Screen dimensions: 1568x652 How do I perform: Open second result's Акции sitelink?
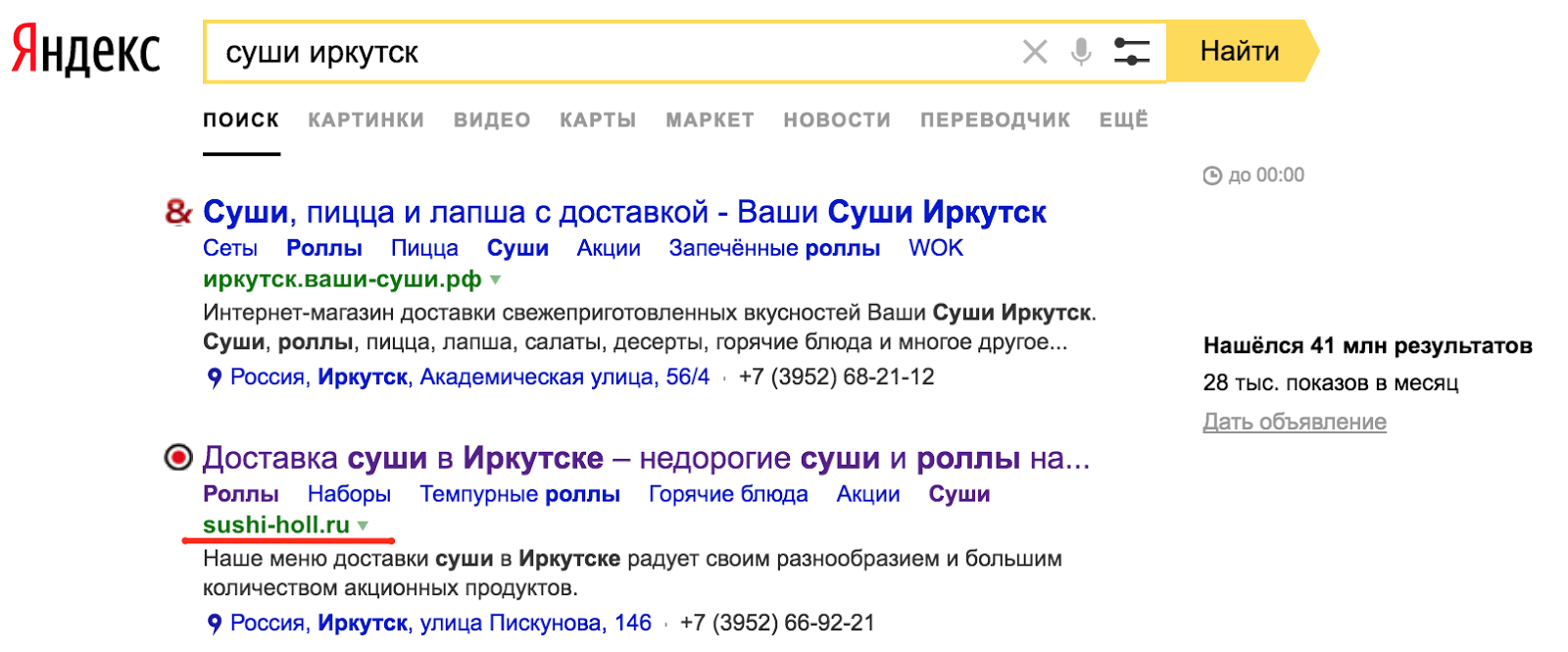pyautogui.click(x=868, y=494)
